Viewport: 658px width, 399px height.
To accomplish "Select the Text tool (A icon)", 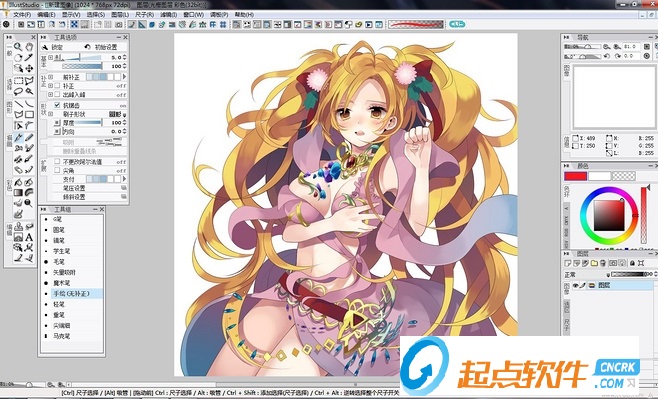I will click(29, 237).
